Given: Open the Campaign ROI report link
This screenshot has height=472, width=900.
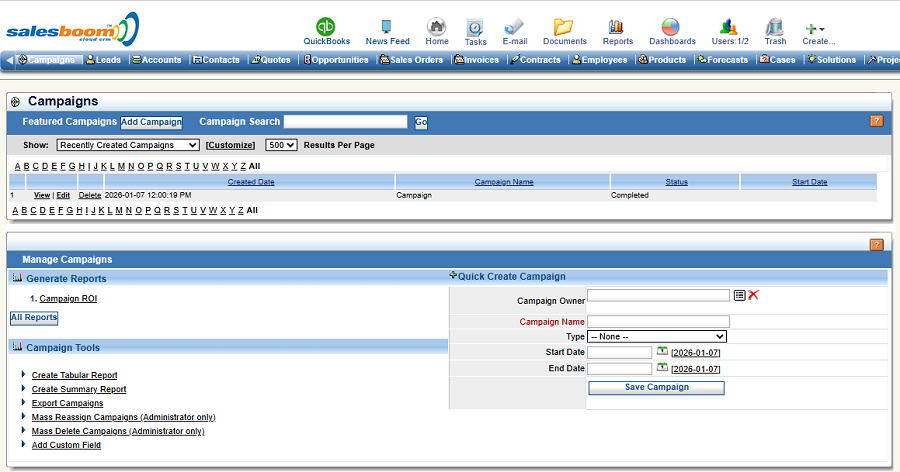Looking at the screenshot, I should [68, 299].
